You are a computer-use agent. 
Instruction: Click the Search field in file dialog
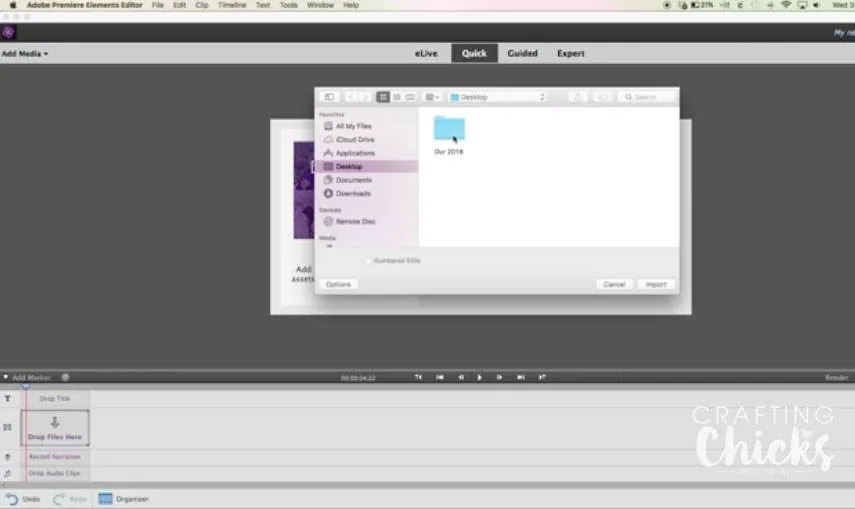click(647, 97)
